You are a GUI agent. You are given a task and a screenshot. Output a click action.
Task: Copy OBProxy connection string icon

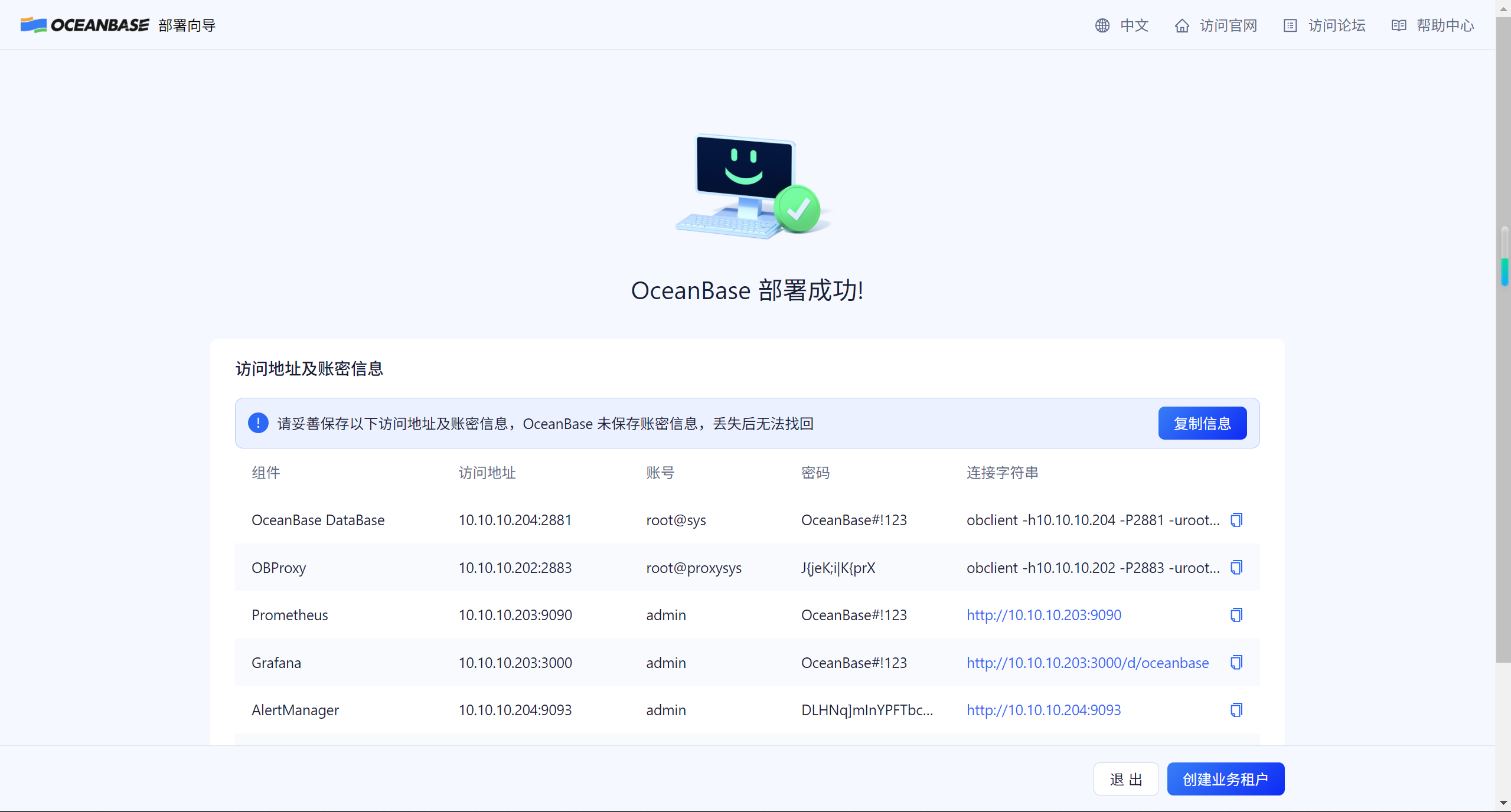(x=1236, y=567)
